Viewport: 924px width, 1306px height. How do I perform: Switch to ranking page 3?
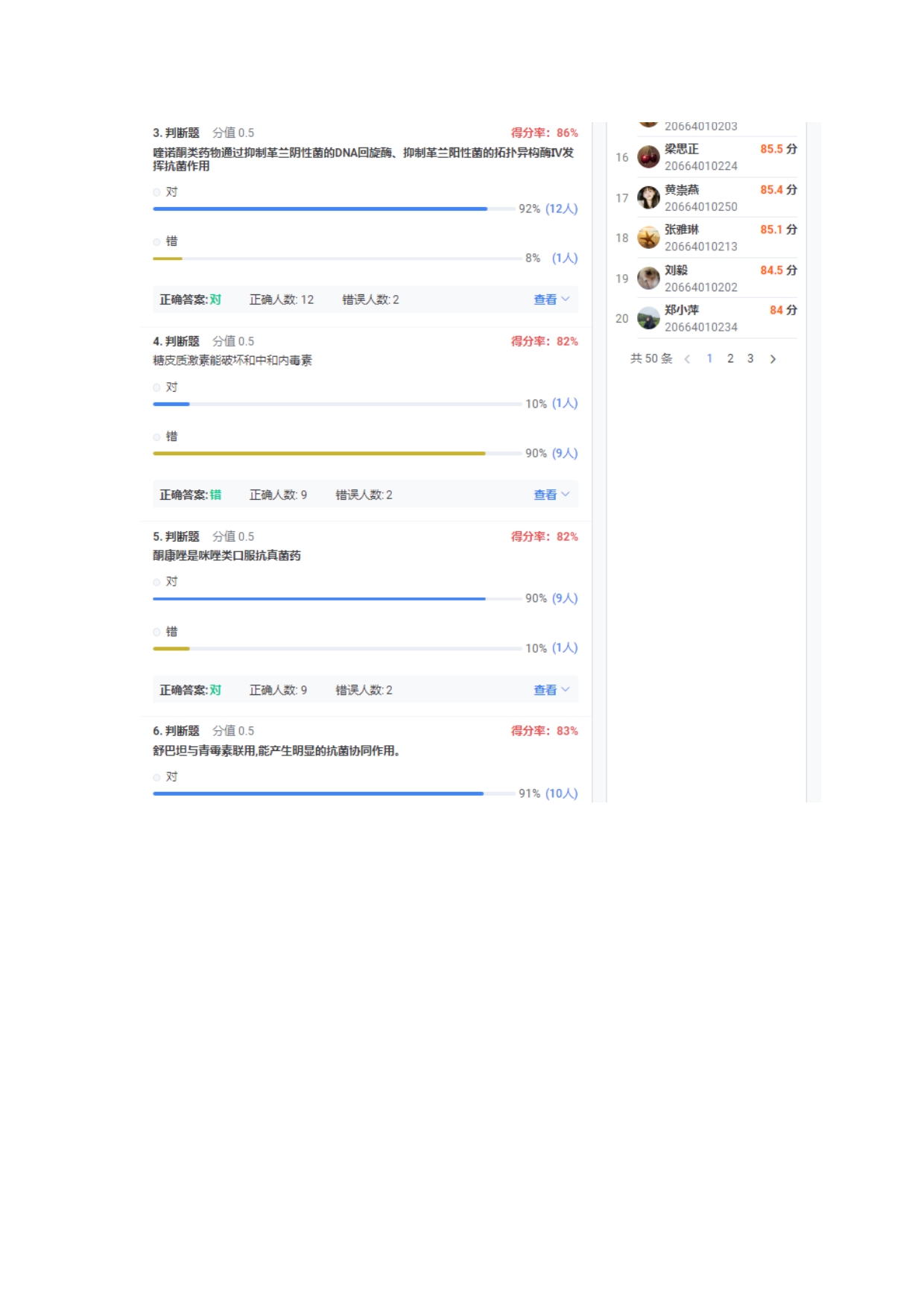pos(750,358)
